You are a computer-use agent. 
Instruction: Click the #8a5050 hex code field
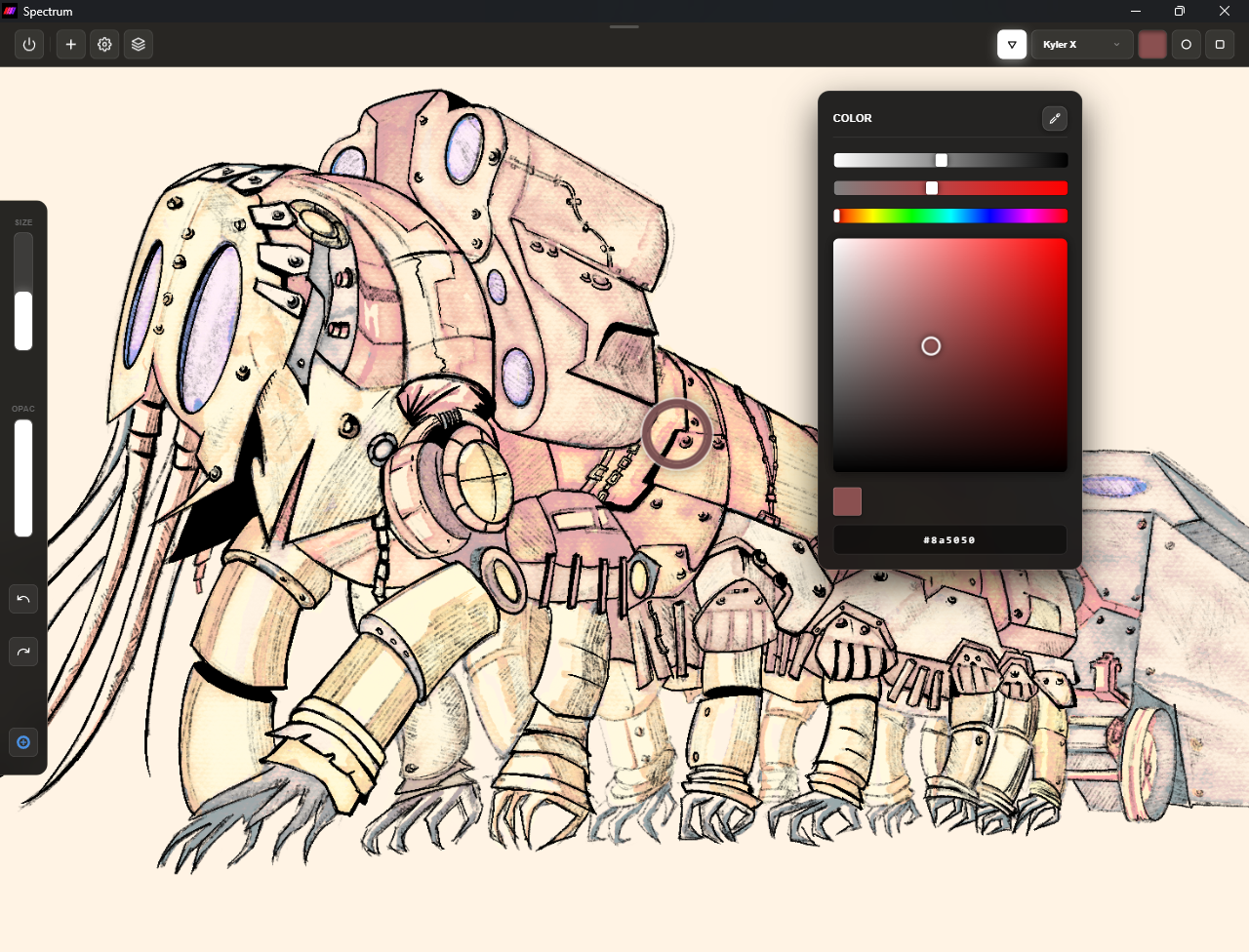point(949,539)
